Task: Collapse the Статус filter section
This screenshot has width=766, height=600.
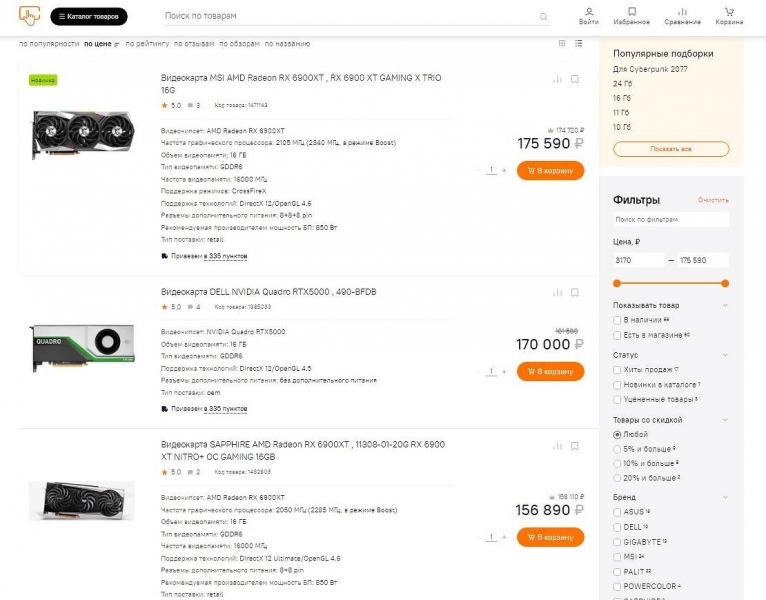Action: [725, 355]
